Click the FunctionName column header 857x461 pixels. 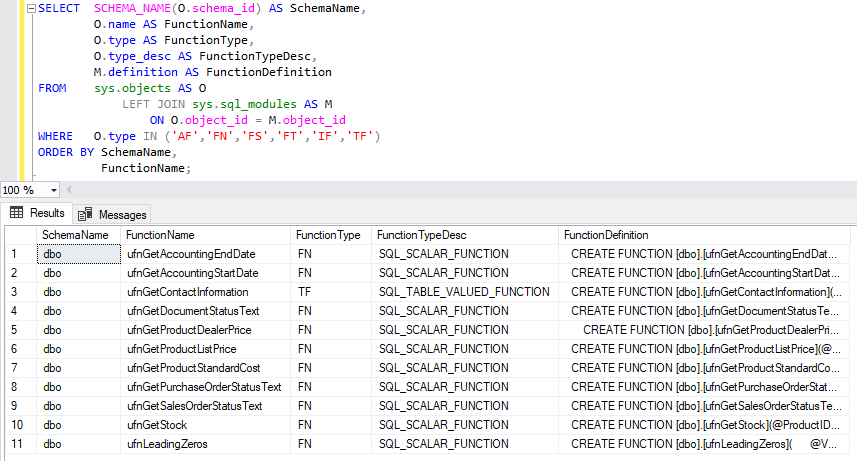160,235
